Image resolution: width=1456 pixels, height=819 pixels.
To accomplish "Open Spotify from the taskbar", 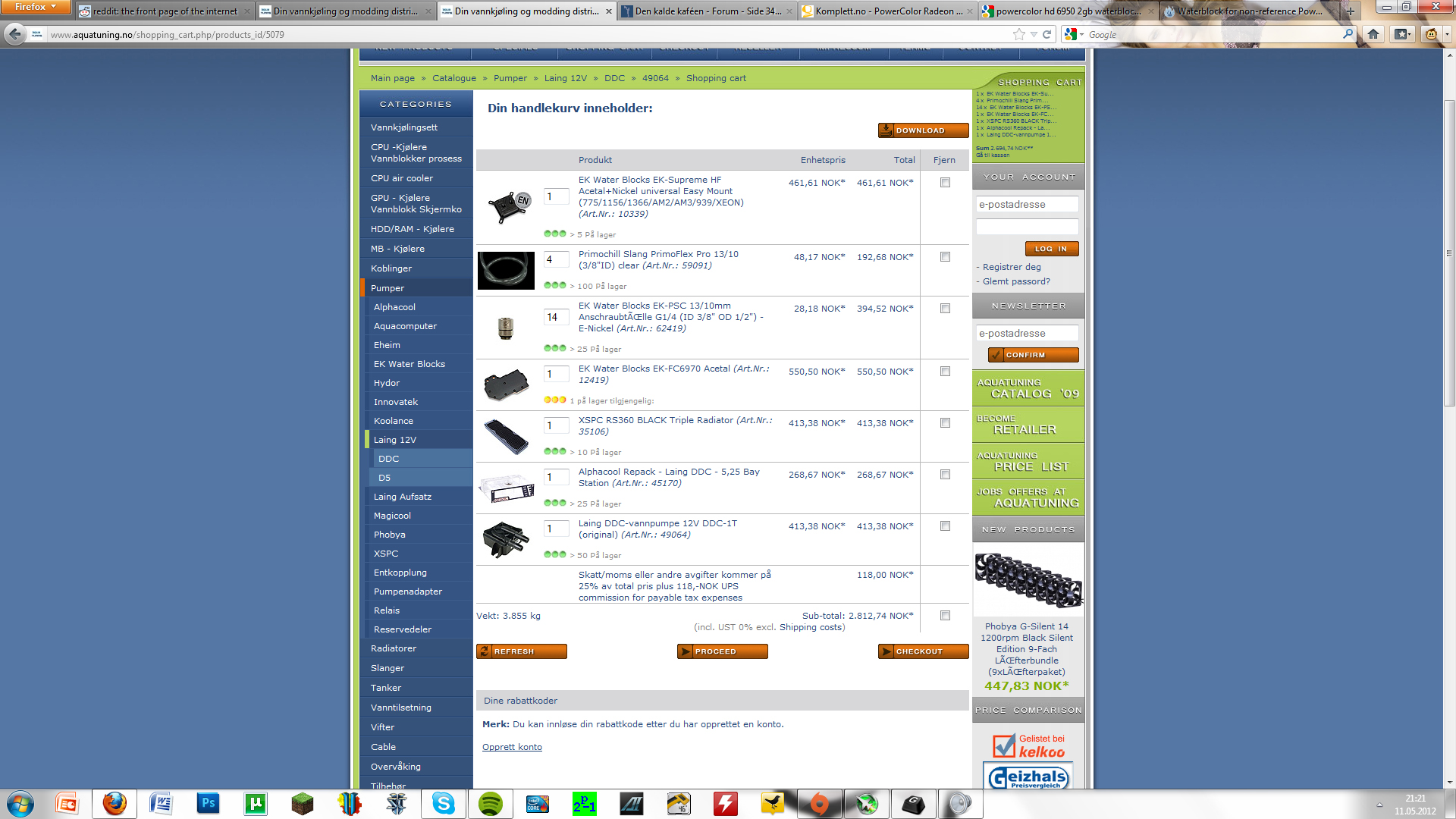I will tap(491, 804).
